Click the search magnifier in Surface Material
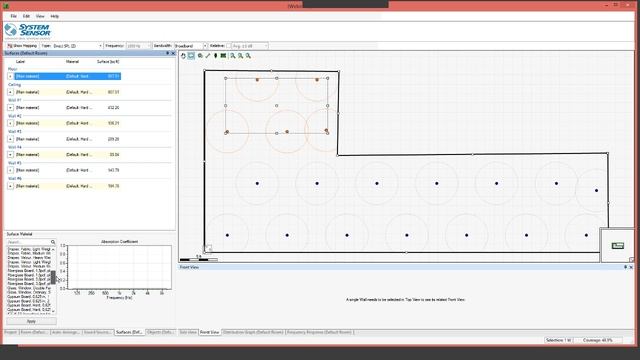 [53, 242]
